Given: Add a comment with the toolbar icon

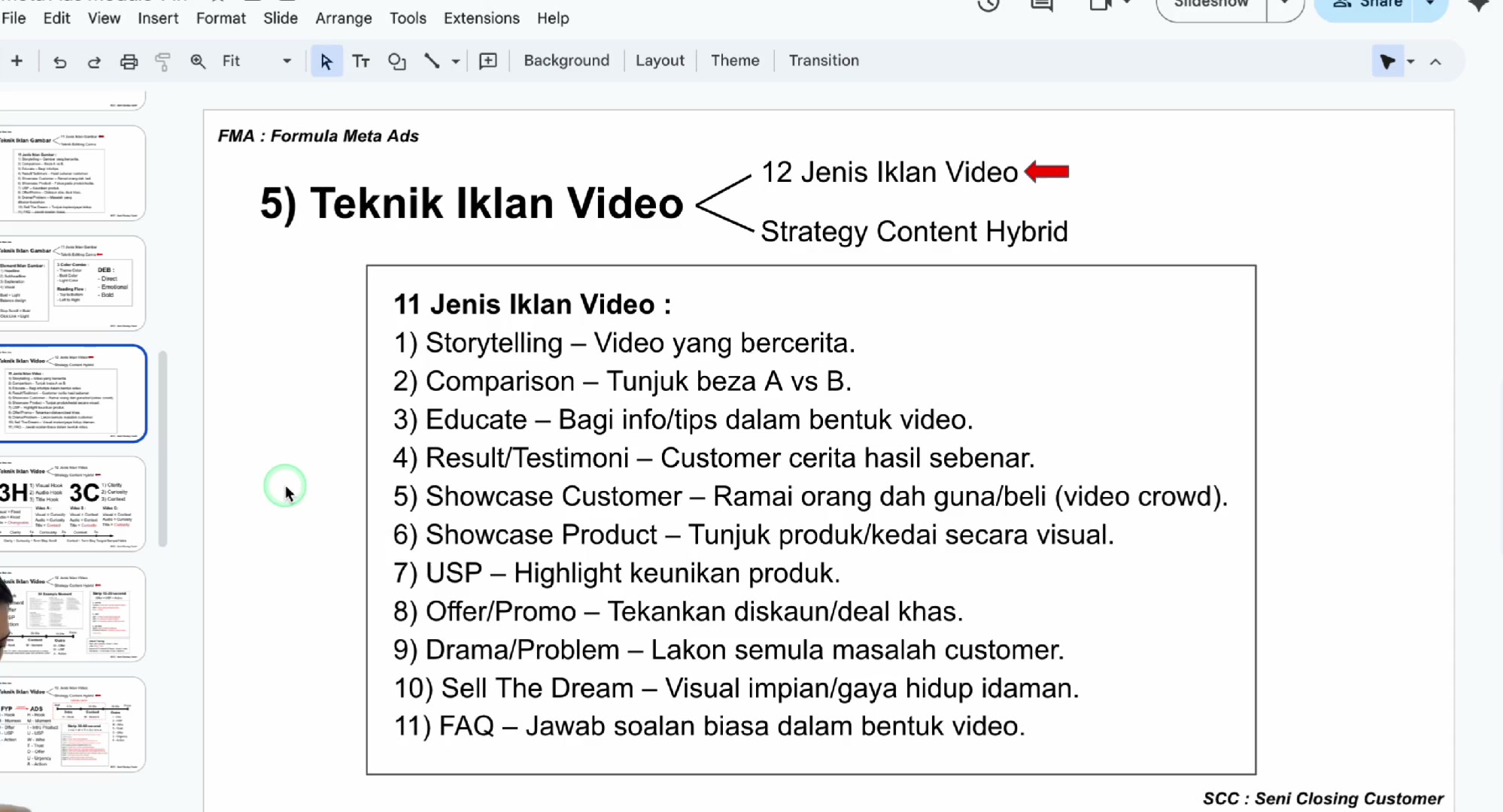Looking at the screenshot, I should 488,61.
